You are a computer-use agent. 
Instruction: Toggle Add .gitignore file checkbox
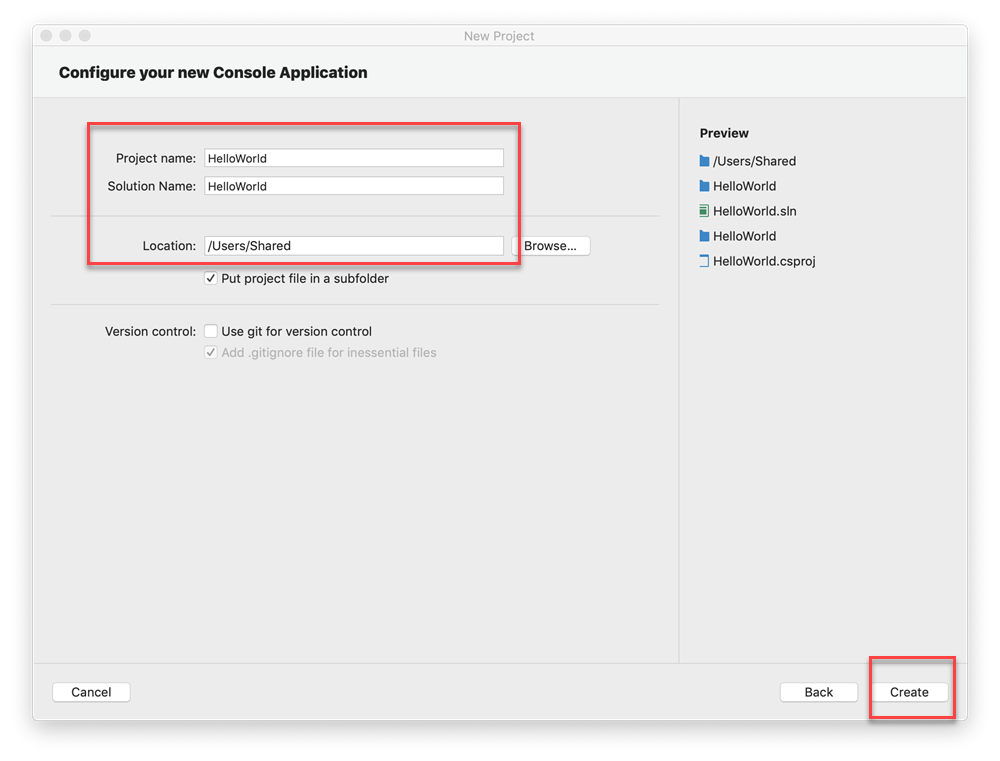coord(210,352)
